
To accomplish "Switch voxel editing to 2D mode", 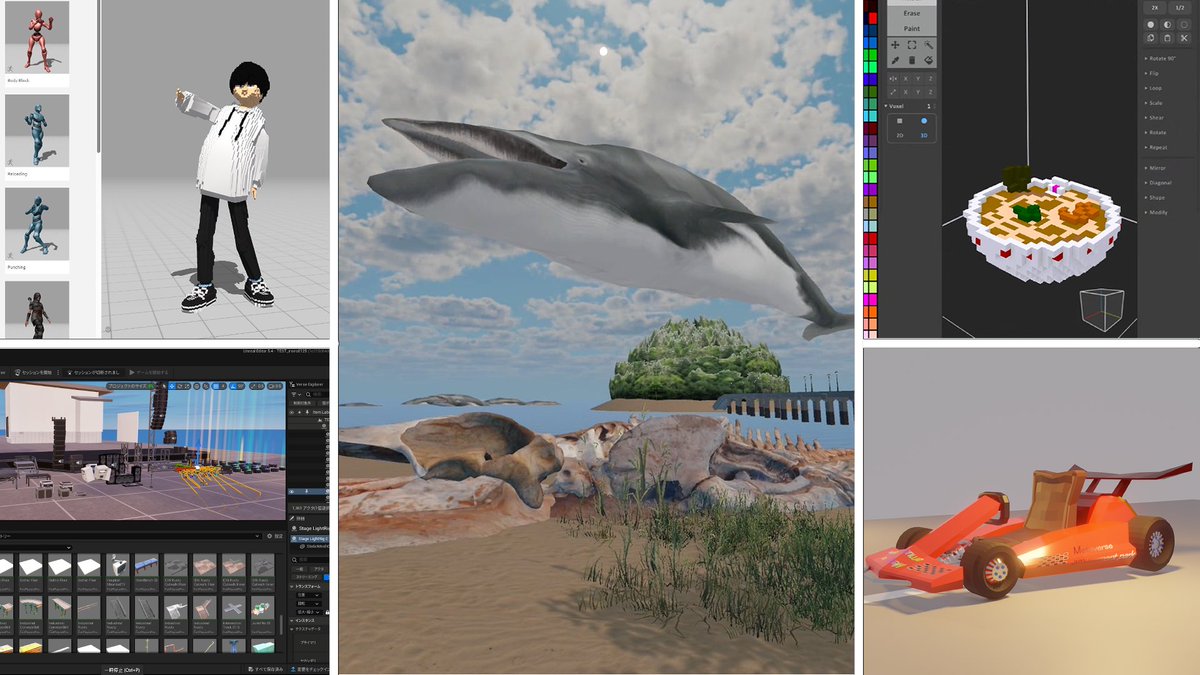I will click(898, 120).
